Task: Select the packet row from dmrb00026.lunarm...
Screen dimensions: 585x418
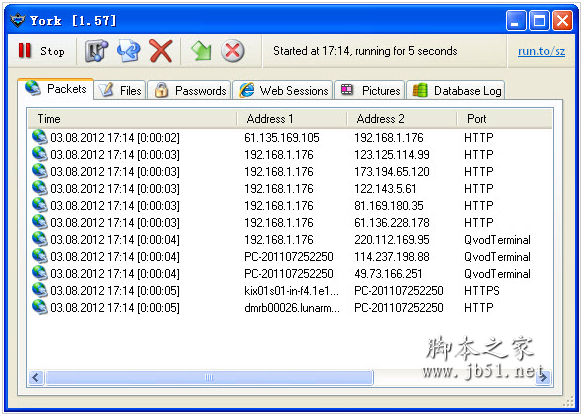Action: pyautogui.click(x=290, y=307)
